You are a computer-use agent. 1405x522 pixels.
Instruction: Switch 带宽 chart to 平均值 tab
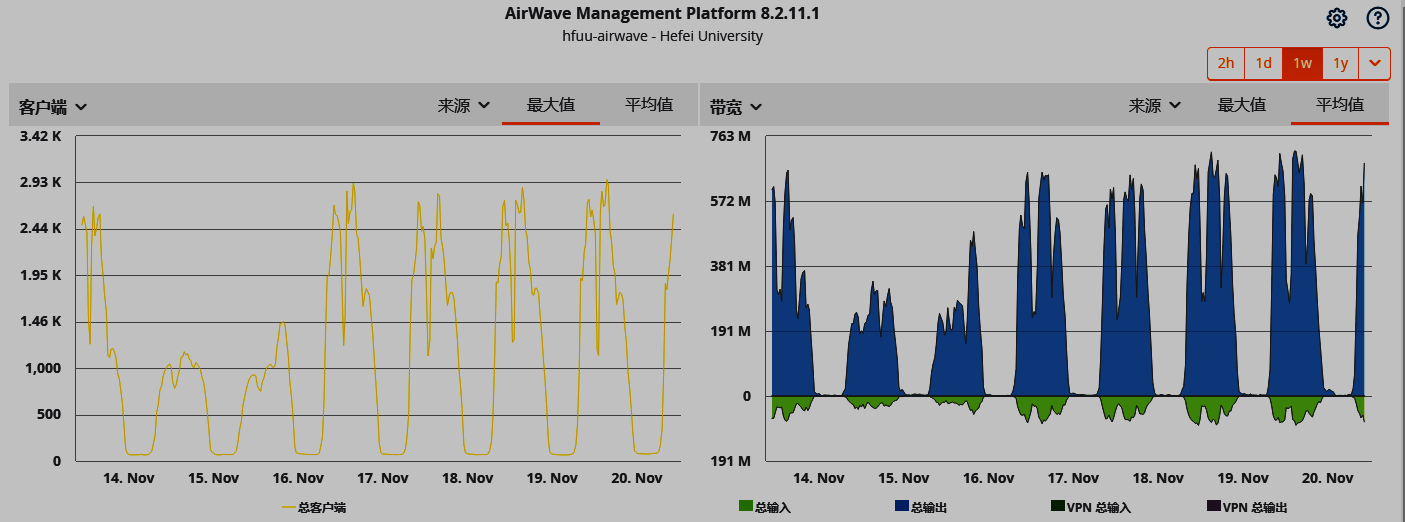[x=1340, y=104]
